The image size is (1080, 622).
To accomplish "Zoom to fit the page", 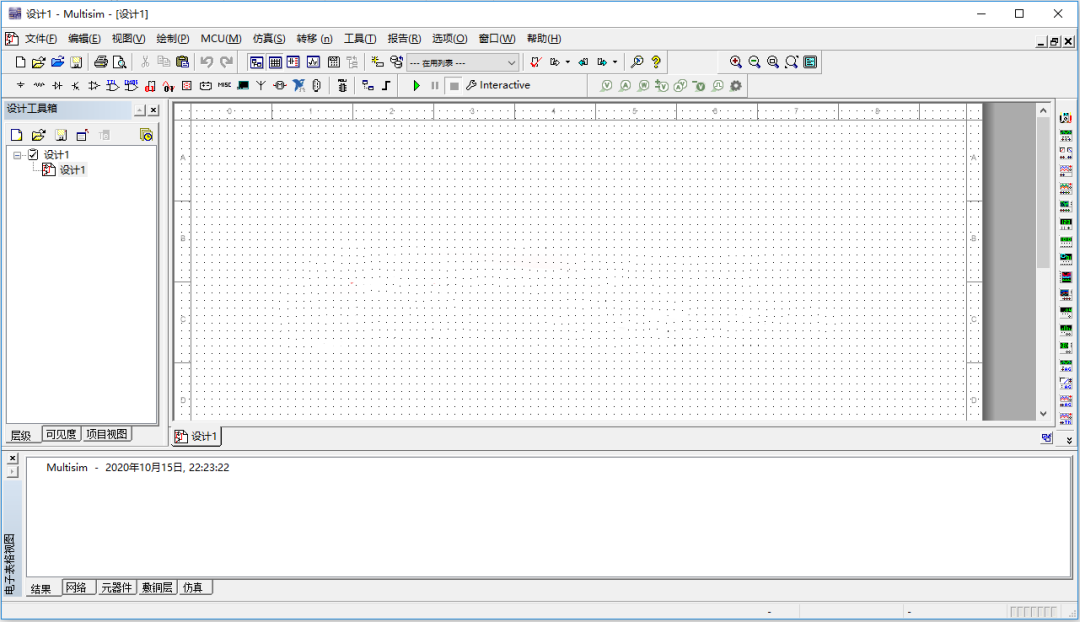I will 791,62.
